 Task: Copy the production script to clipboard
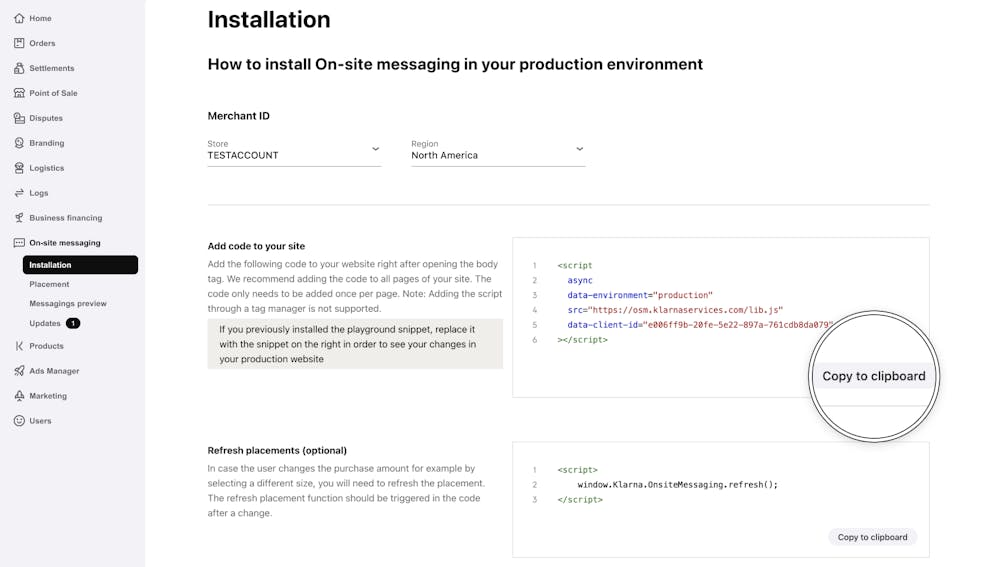coord(873,376)
